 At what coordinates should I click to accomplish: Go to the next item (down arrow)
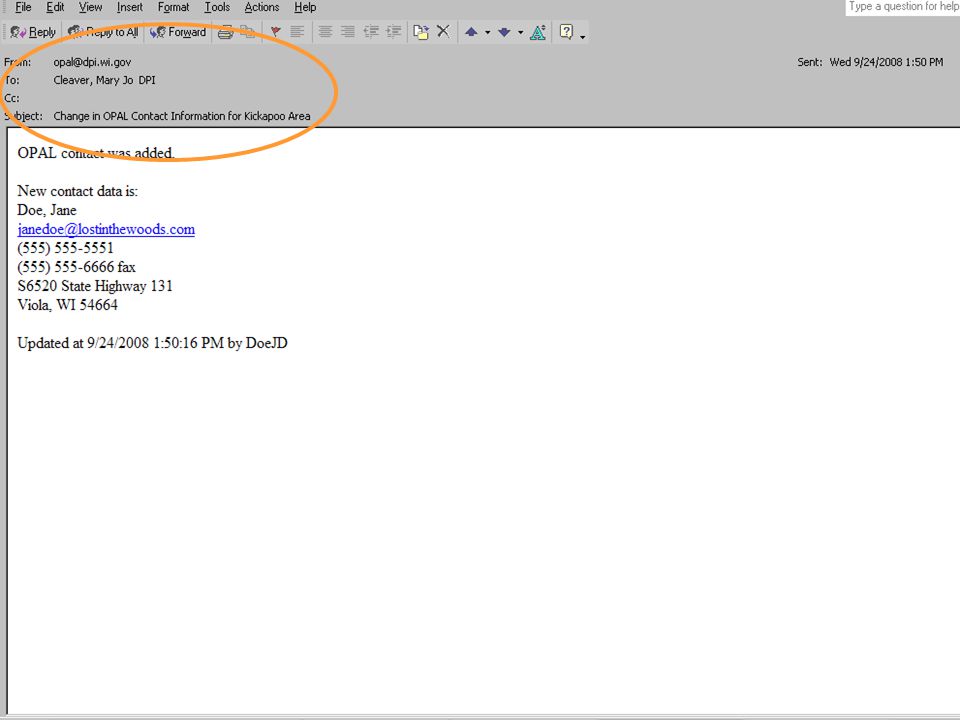pos(504,32)
